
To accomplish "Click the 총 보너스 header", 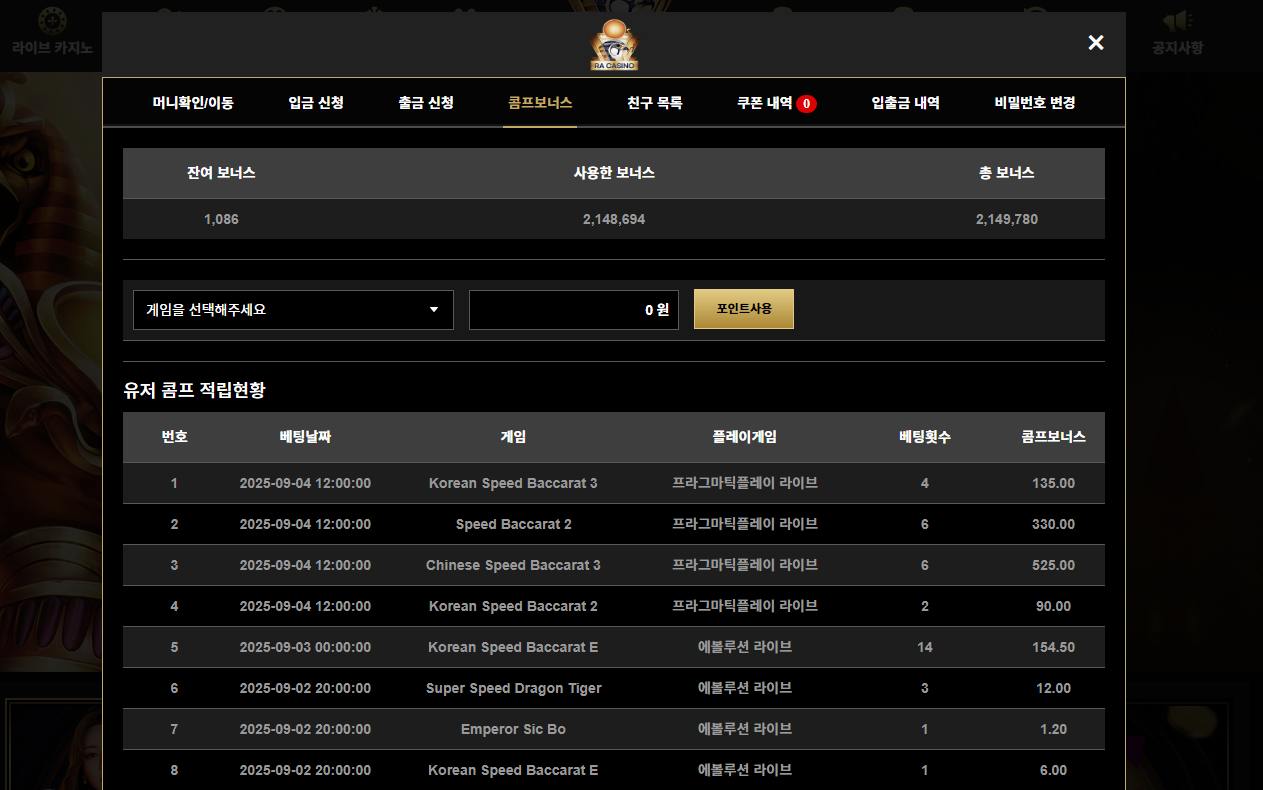I will click(1007, 173).
